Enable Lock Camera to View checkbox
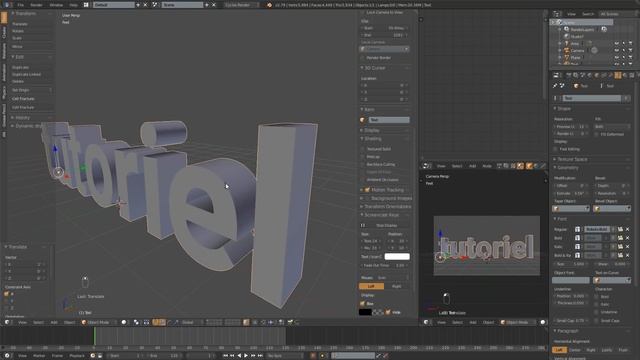This screenshot has width=640, height=360. 362,13
